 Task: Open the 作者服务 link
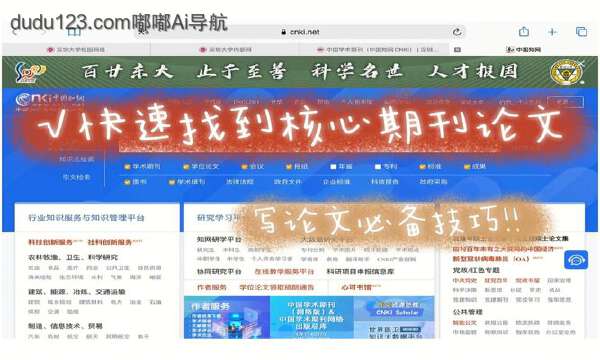tap(212, 287)
